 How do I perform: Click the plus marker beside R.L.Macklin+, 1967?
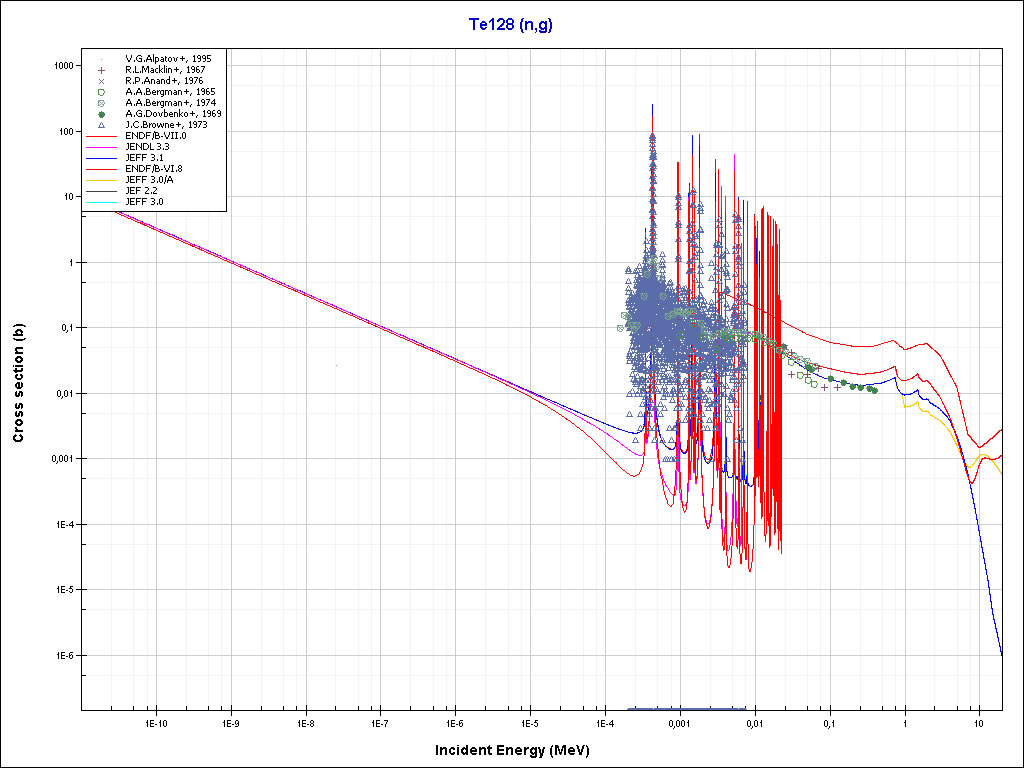(x=102, y=70)
